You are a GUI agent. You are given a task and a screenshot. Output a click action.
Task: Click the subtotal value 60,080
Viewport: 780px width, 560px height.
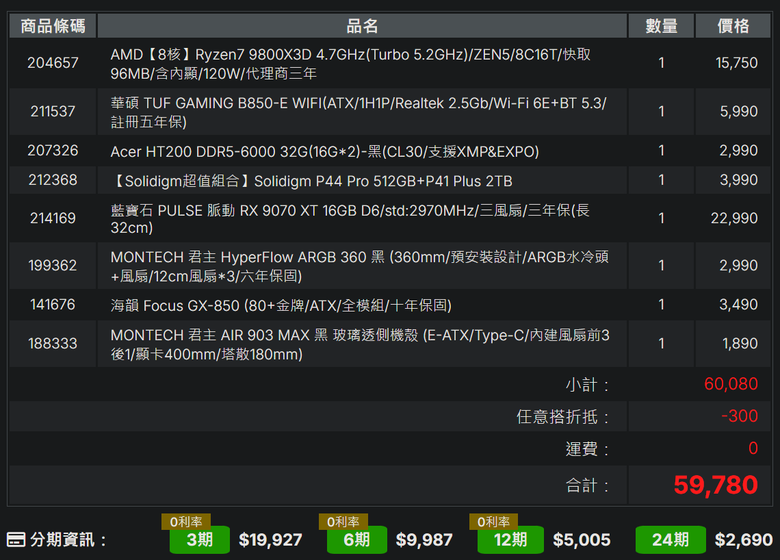[x=731, y=384]
